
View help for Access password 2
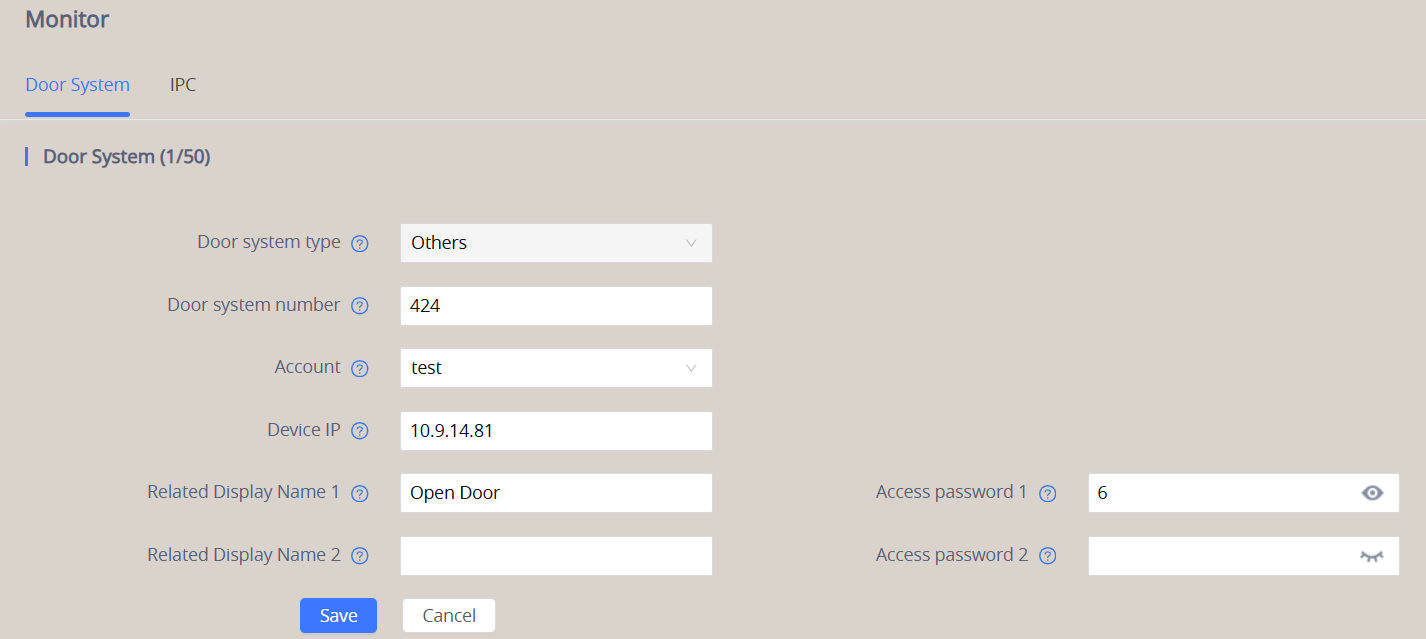click(x=1047, y=555)
